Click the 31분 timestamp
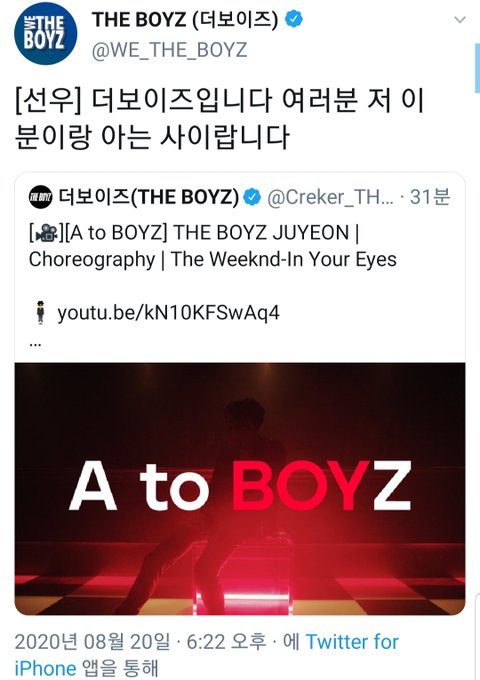The width and height of the screenshot is (480, 680). tap(430, 197)
